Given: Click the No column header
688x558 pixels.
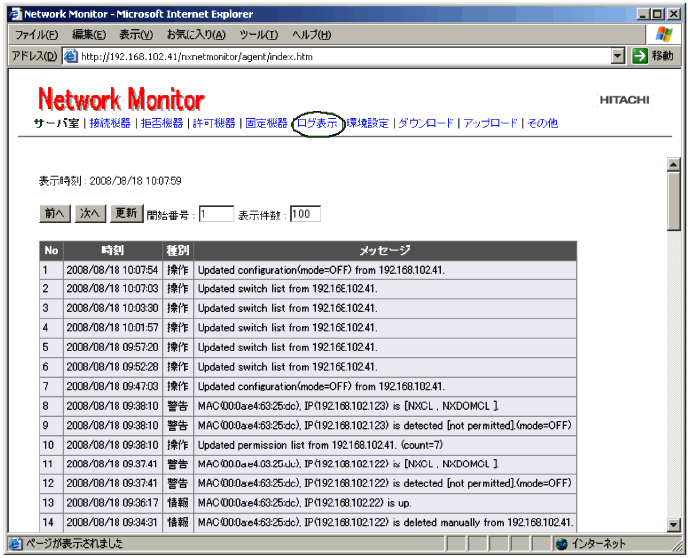Looking at the screenshot, I should tap(51, 250).
